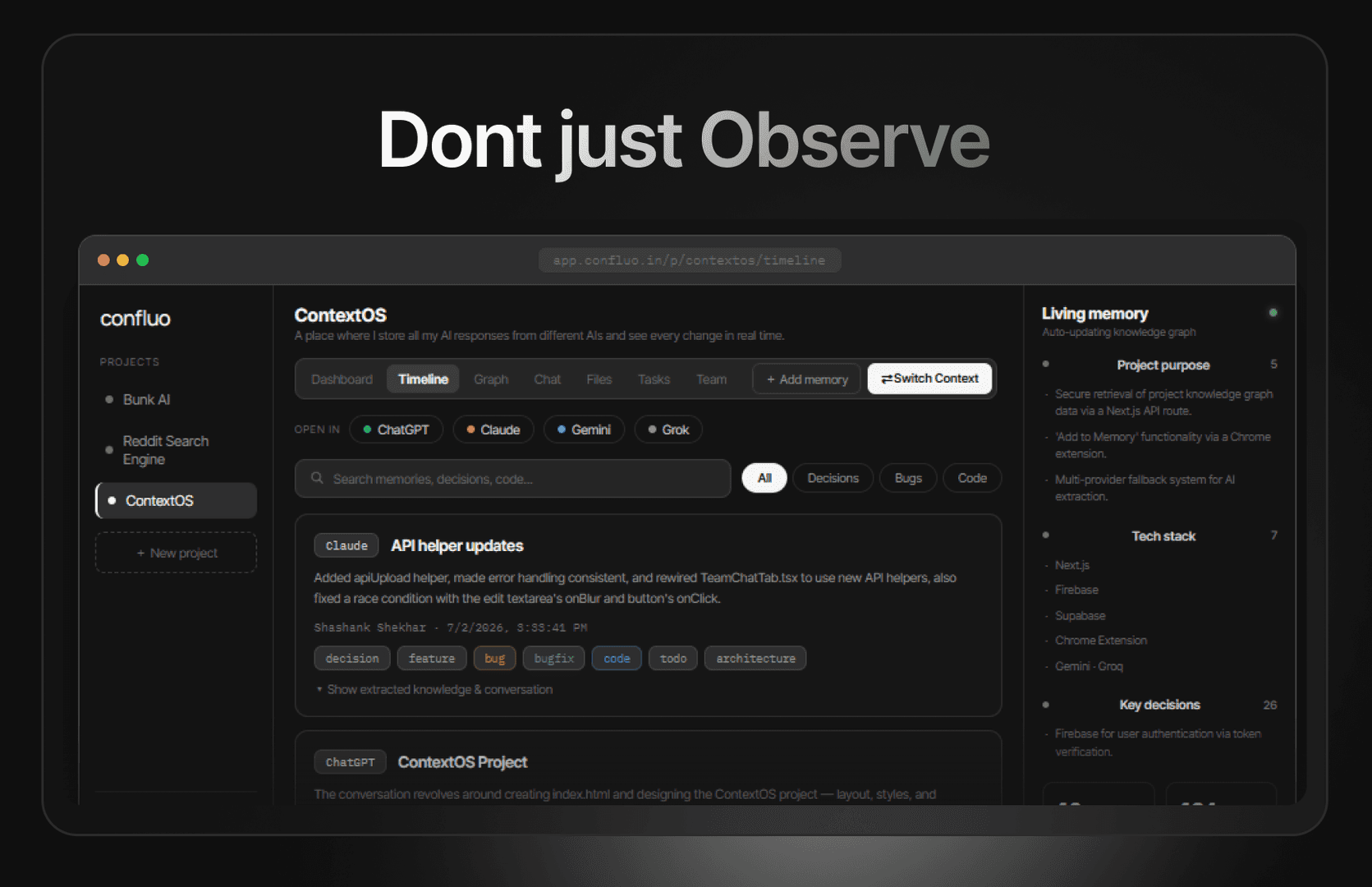Click the browser address bar URL

[690, 260]
